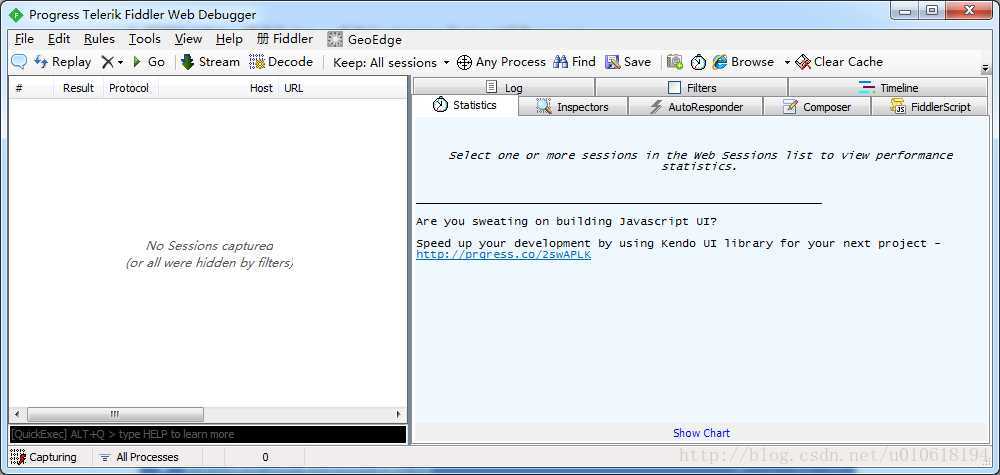Image resolution: width=1000 pixels, height=475 pixels.
Task: Sort sessions by URL column header
Action: tap(342, 88)
